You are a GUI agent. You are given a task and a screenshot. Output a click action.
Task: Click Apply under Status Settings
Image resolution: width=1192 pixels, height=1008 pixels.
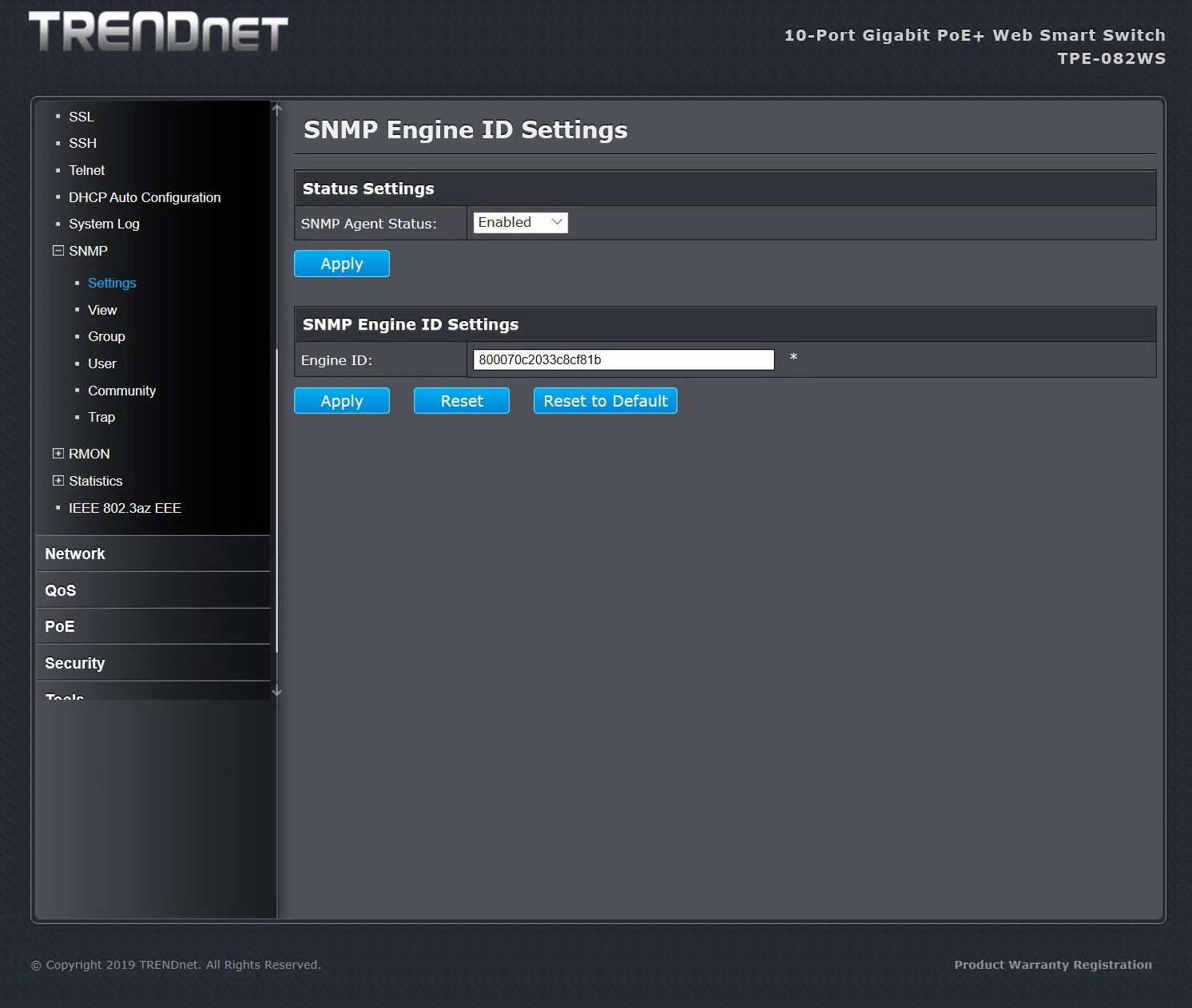(342, 264)
